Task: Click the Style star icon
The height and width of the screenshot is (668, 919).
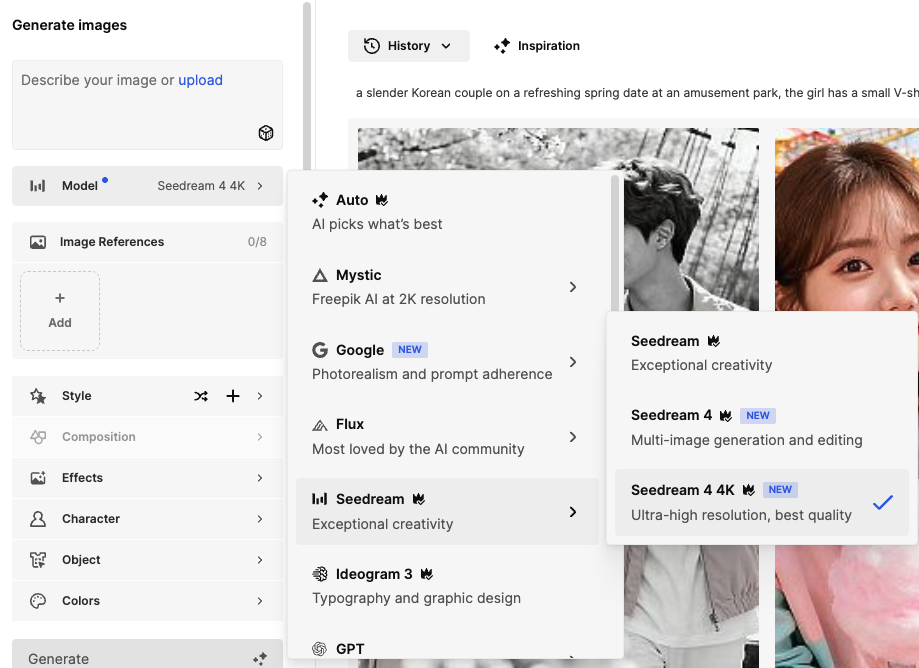Action: (x=38, y=396)
